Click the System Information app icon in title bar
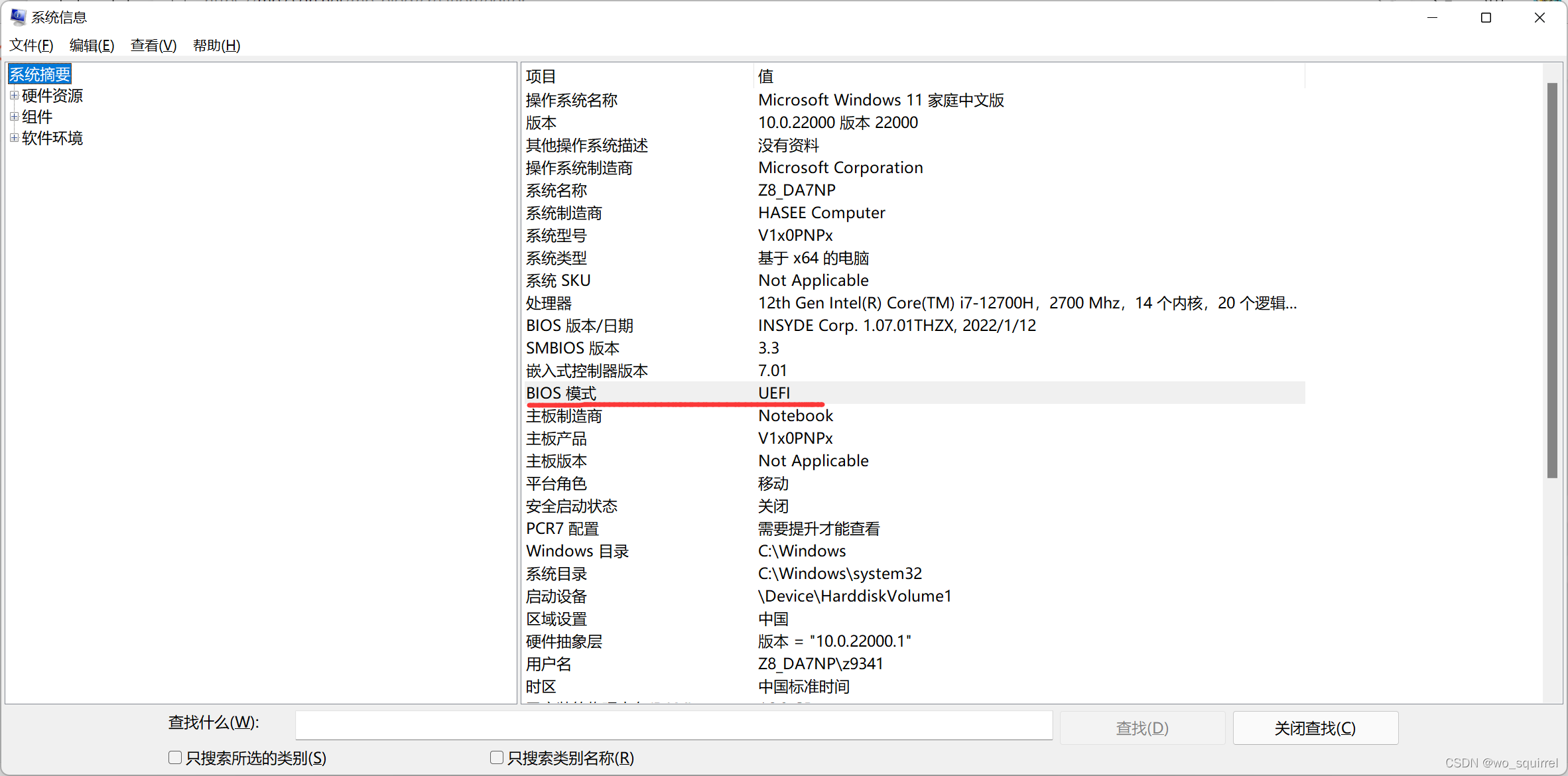The height and width of the screenshot is (776, 1568). (18, 17)
